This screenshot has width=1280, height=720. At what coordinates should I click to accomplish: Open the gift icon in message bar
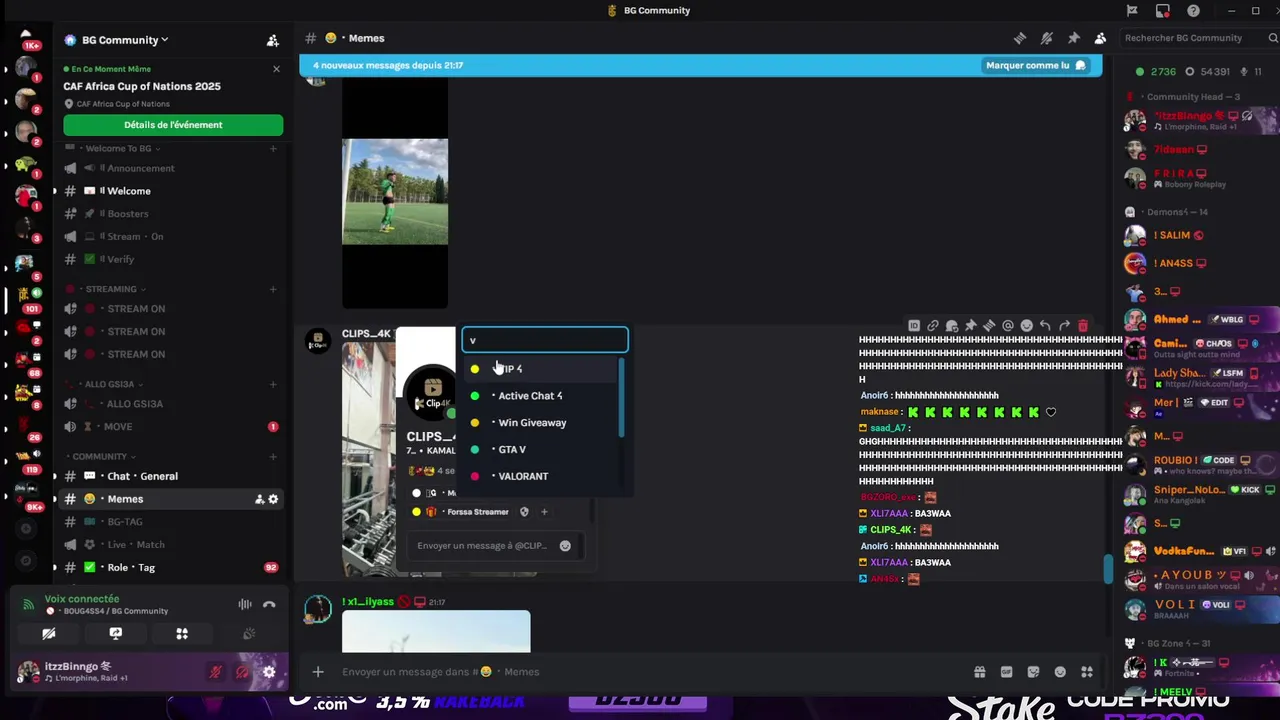(980, 672)
